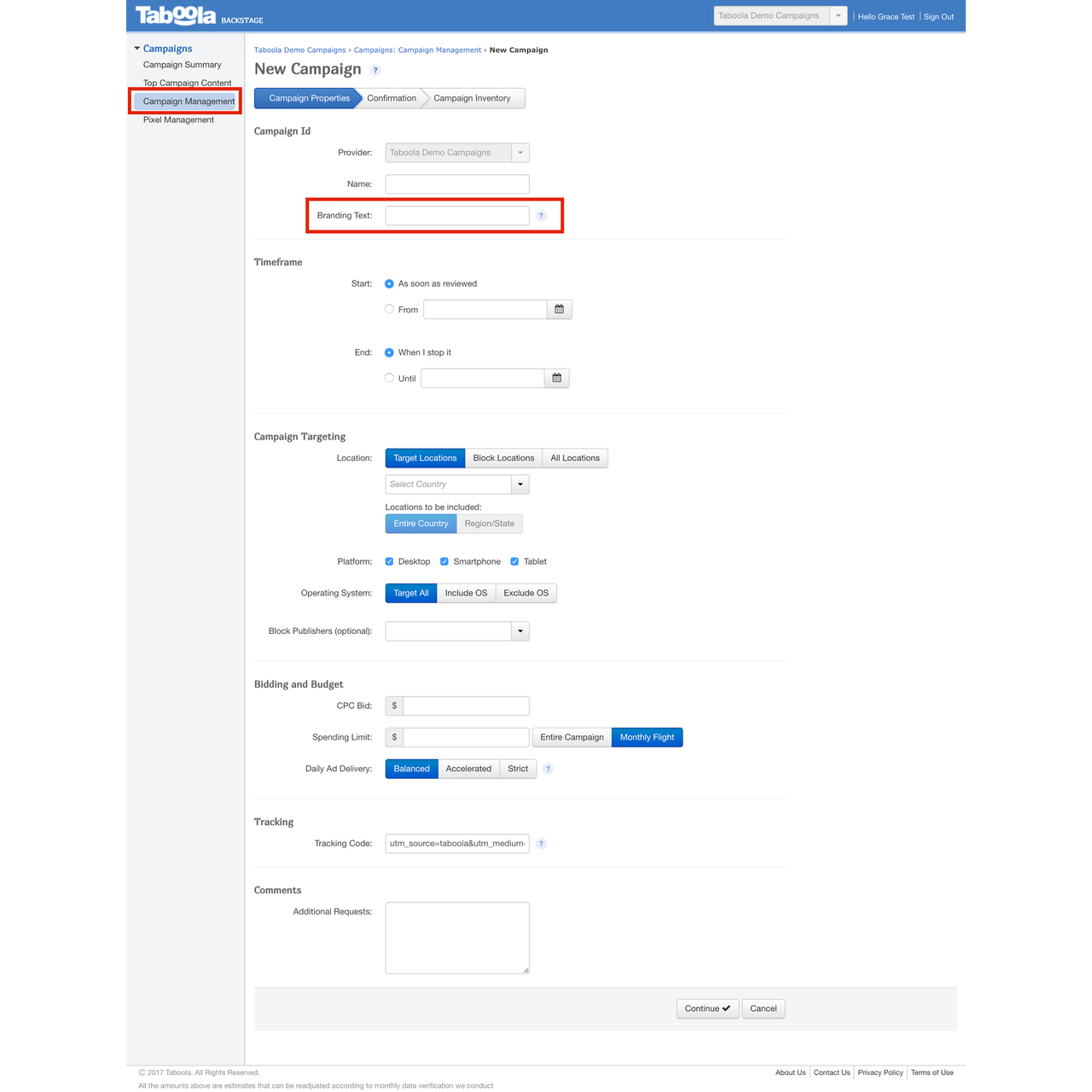This screenshot has height=1092, width=1092.
Task: Click the Tracking Code help icon
Action: [541, 844]
